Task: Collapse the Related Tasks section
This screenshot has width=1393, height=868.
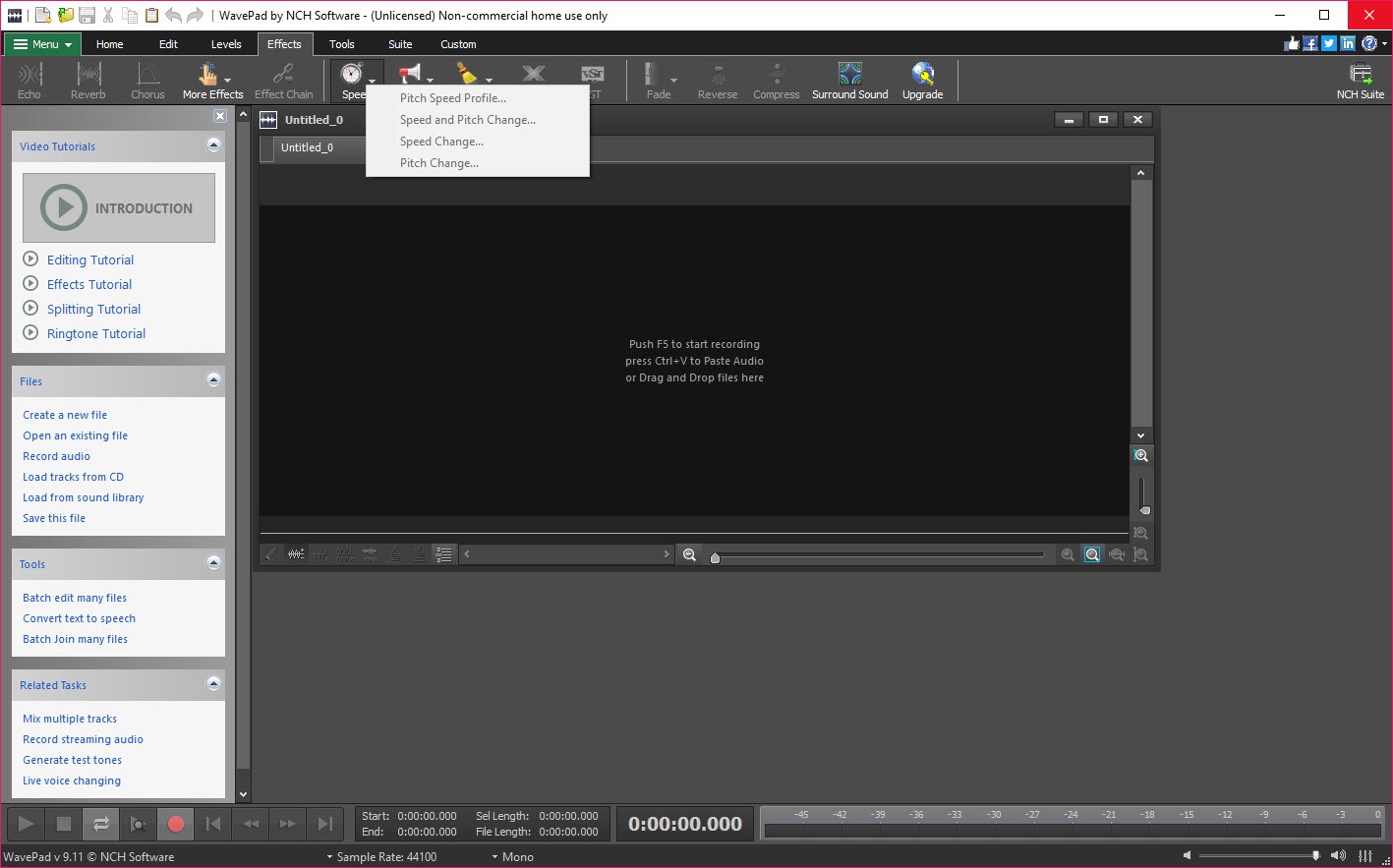Action: [x=213, y=684]
